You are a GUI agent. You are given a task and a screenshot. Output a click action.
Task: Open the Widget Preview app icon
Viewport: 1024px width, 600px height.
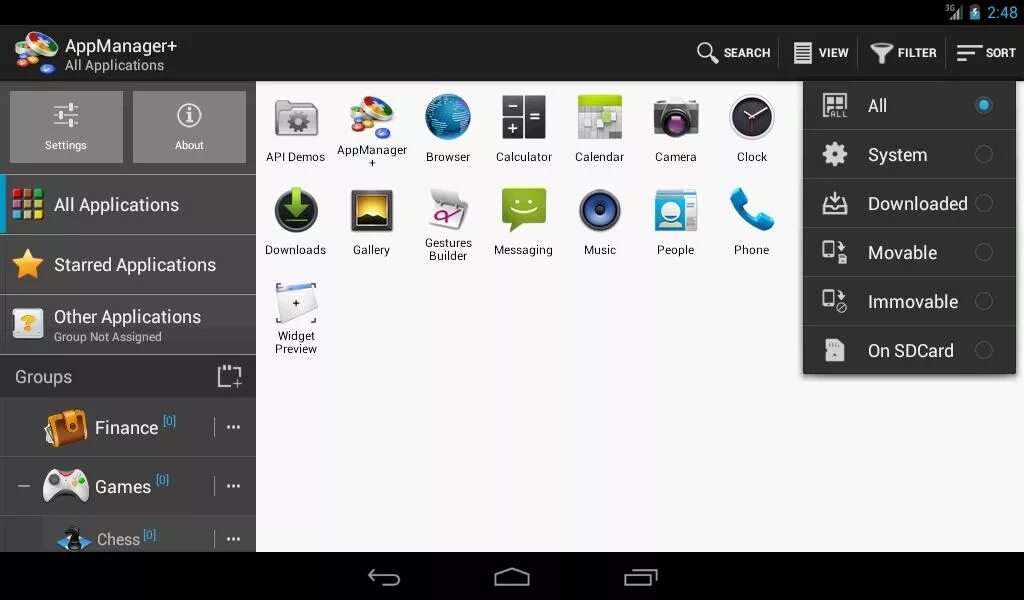pyautogui.click(x=296, y=302)
